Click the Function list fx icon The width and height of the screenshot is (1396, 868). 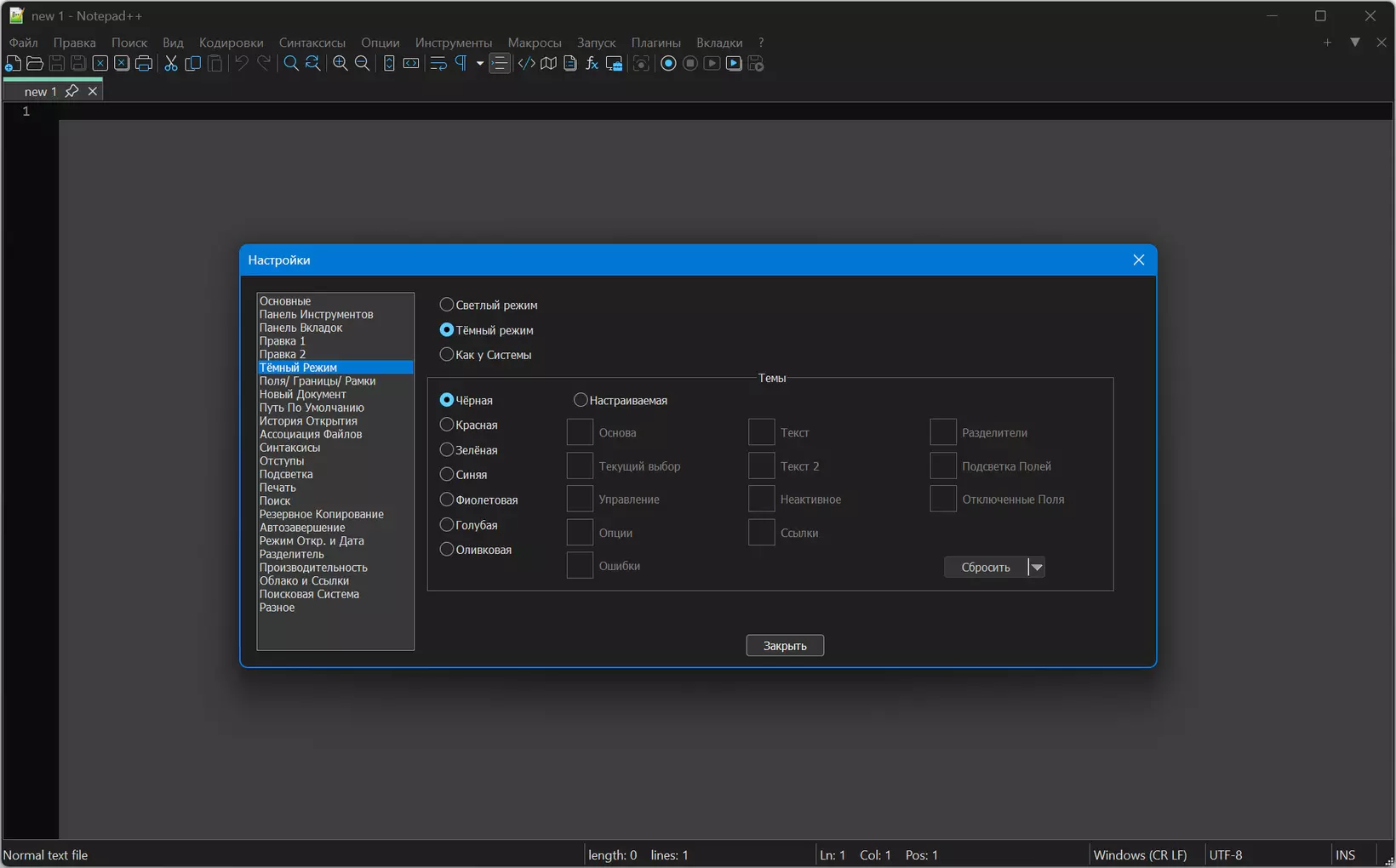click(x=592, y=64)
